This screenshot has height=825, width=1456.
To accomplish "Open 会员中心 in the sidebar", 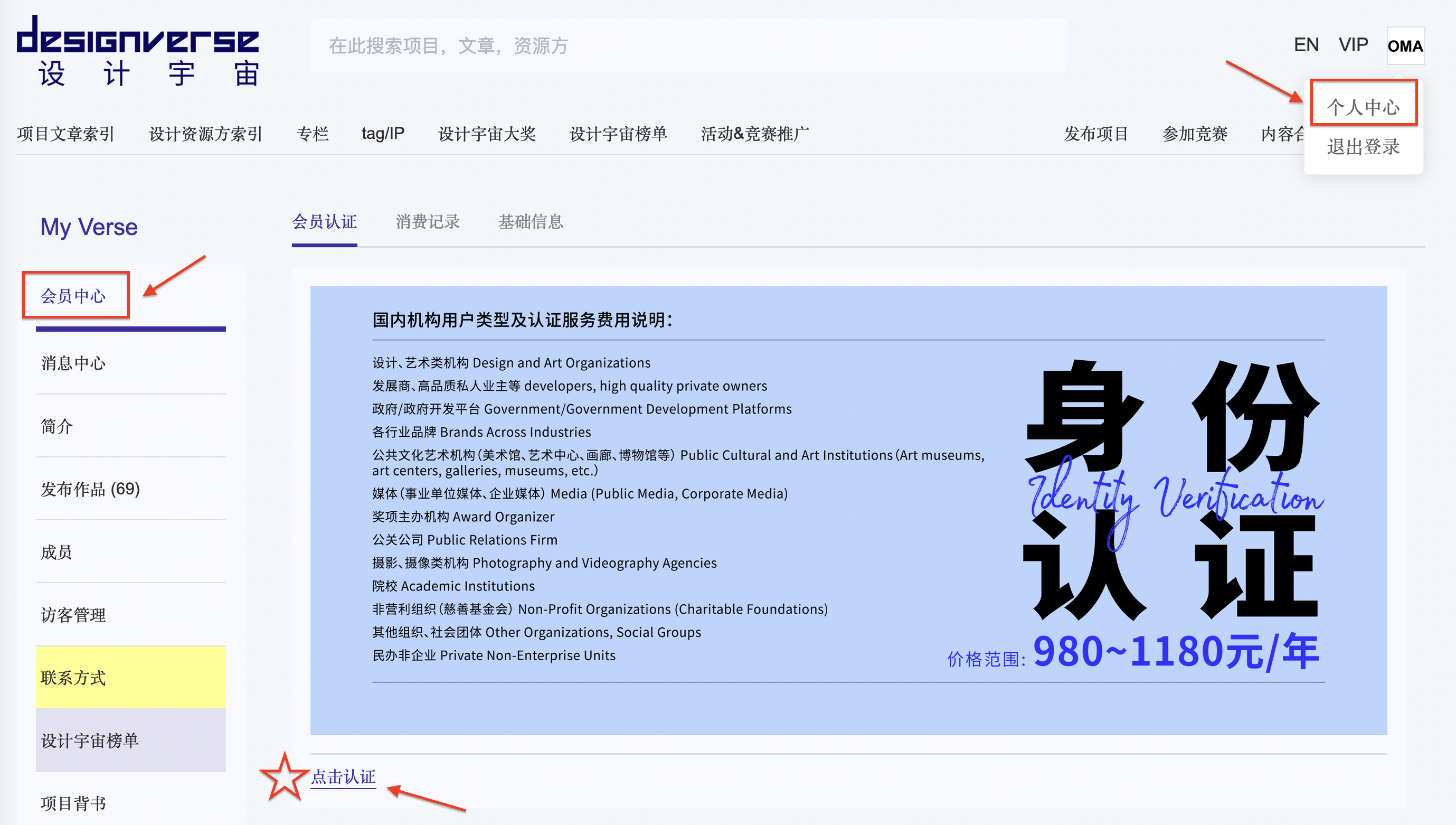I will pos(77,295).
